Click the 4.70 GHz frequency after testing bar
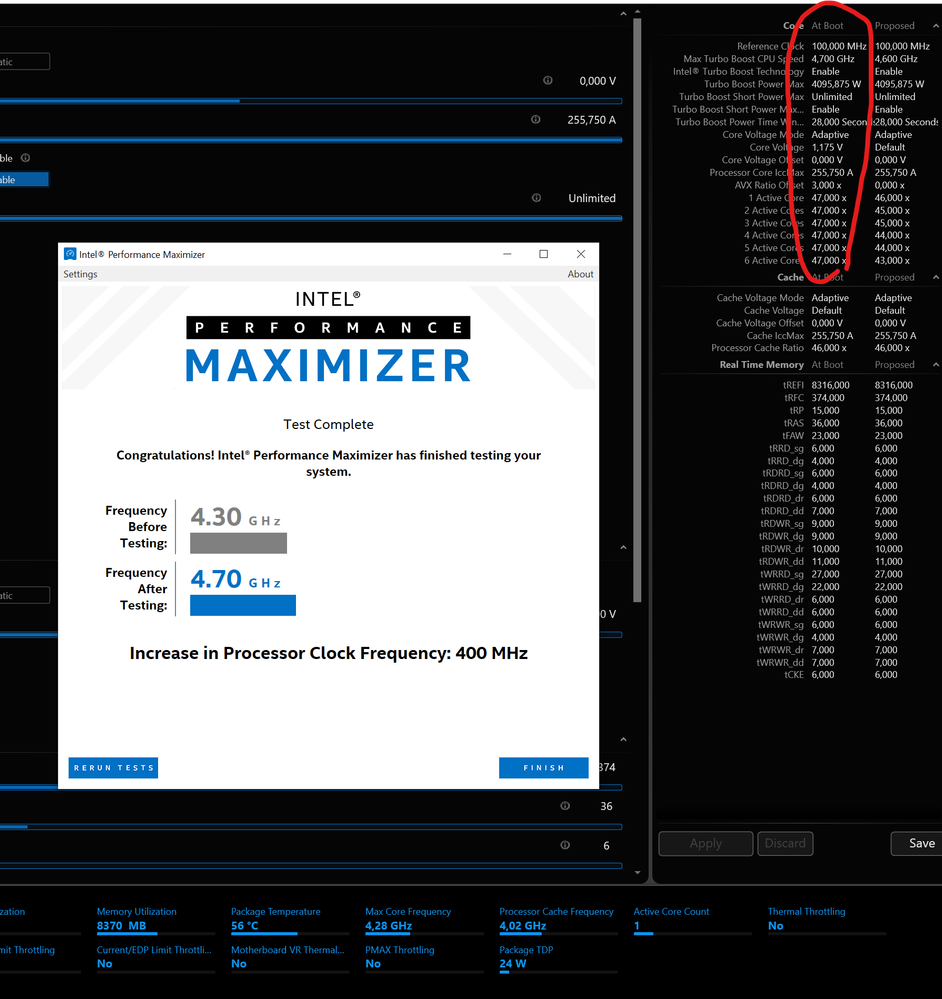This screenshot has width=942, height=999. pos(243,605)
